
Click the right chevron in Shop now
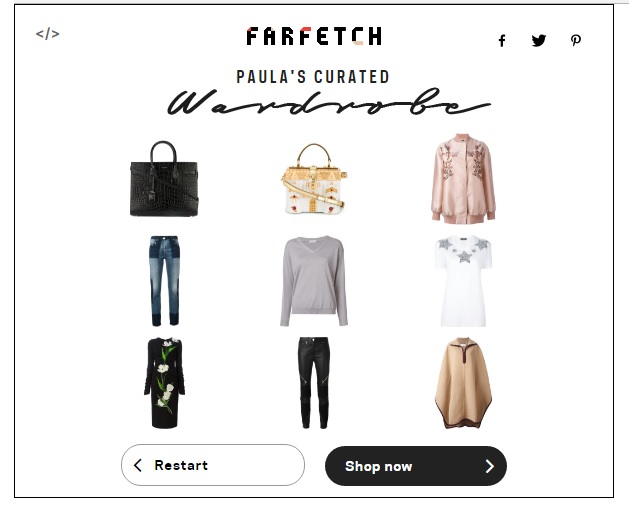[489, 466]
